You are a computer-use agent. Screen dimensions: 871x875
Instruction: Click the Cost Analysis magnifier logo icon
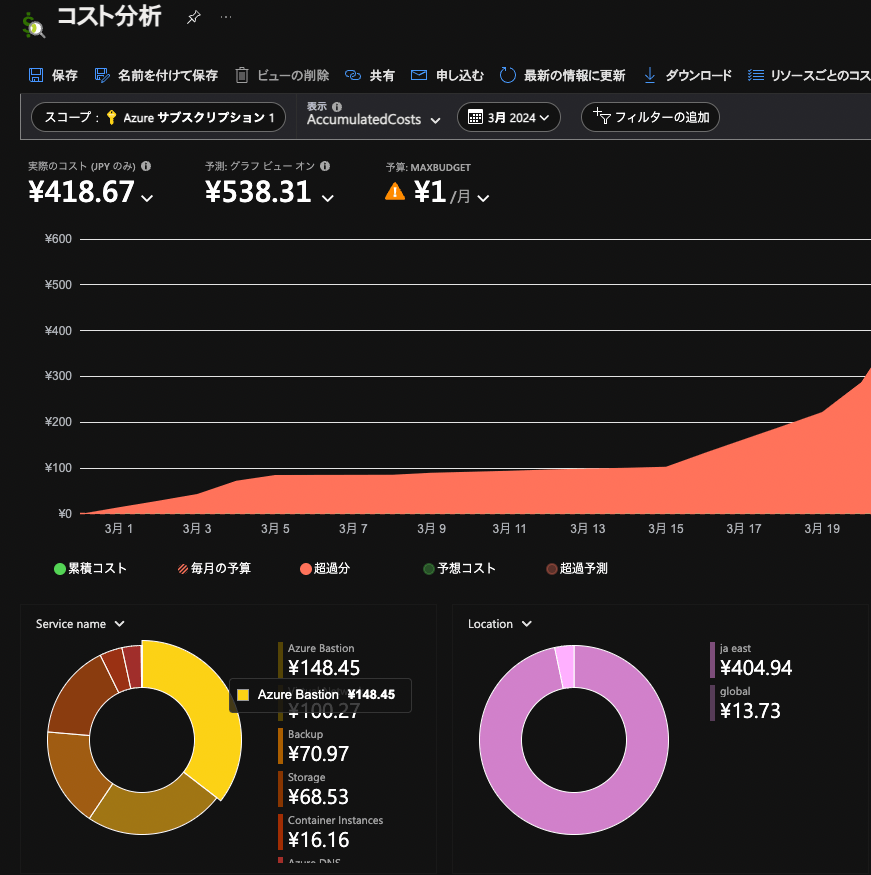pos(33,26)
